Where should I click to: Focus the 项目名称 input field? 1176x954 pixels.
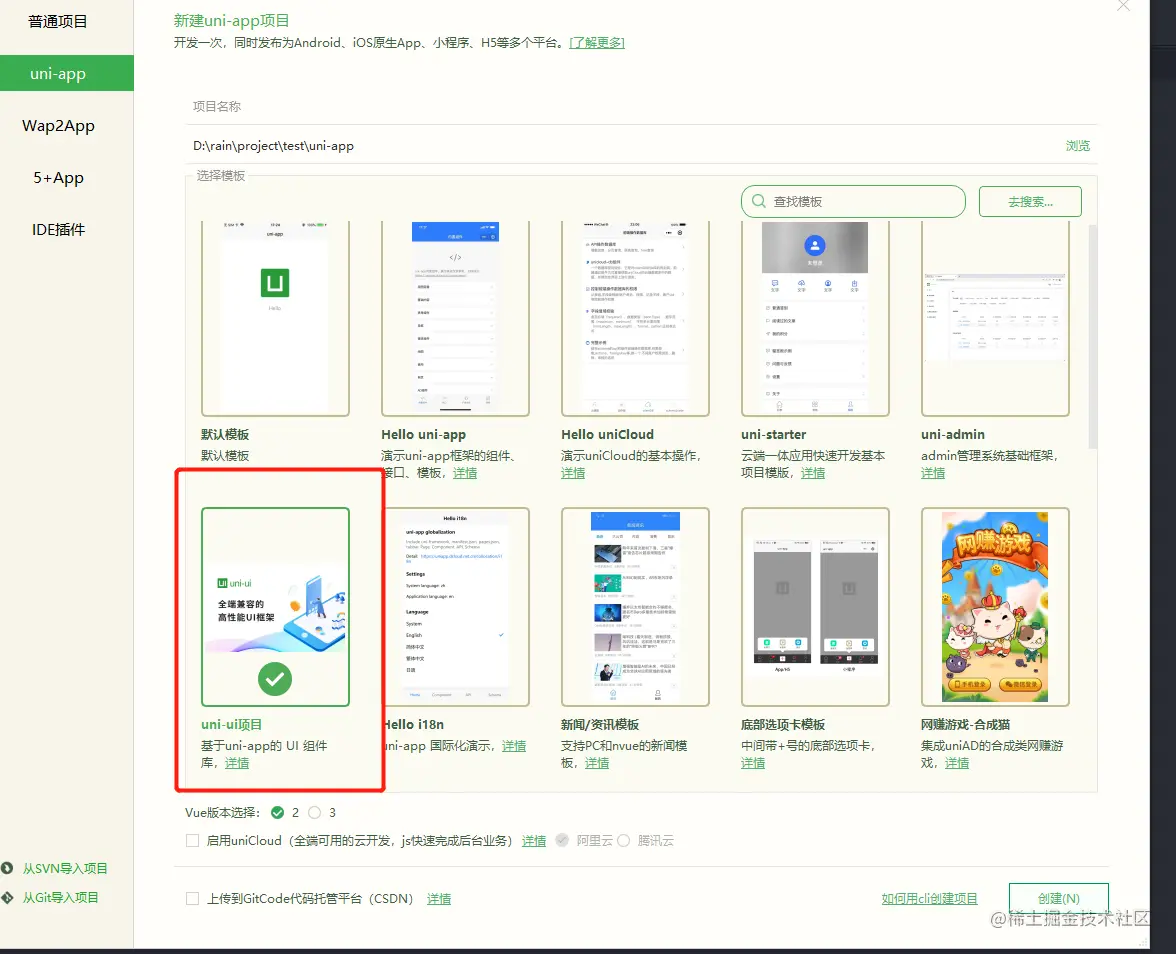coord(641,106)
